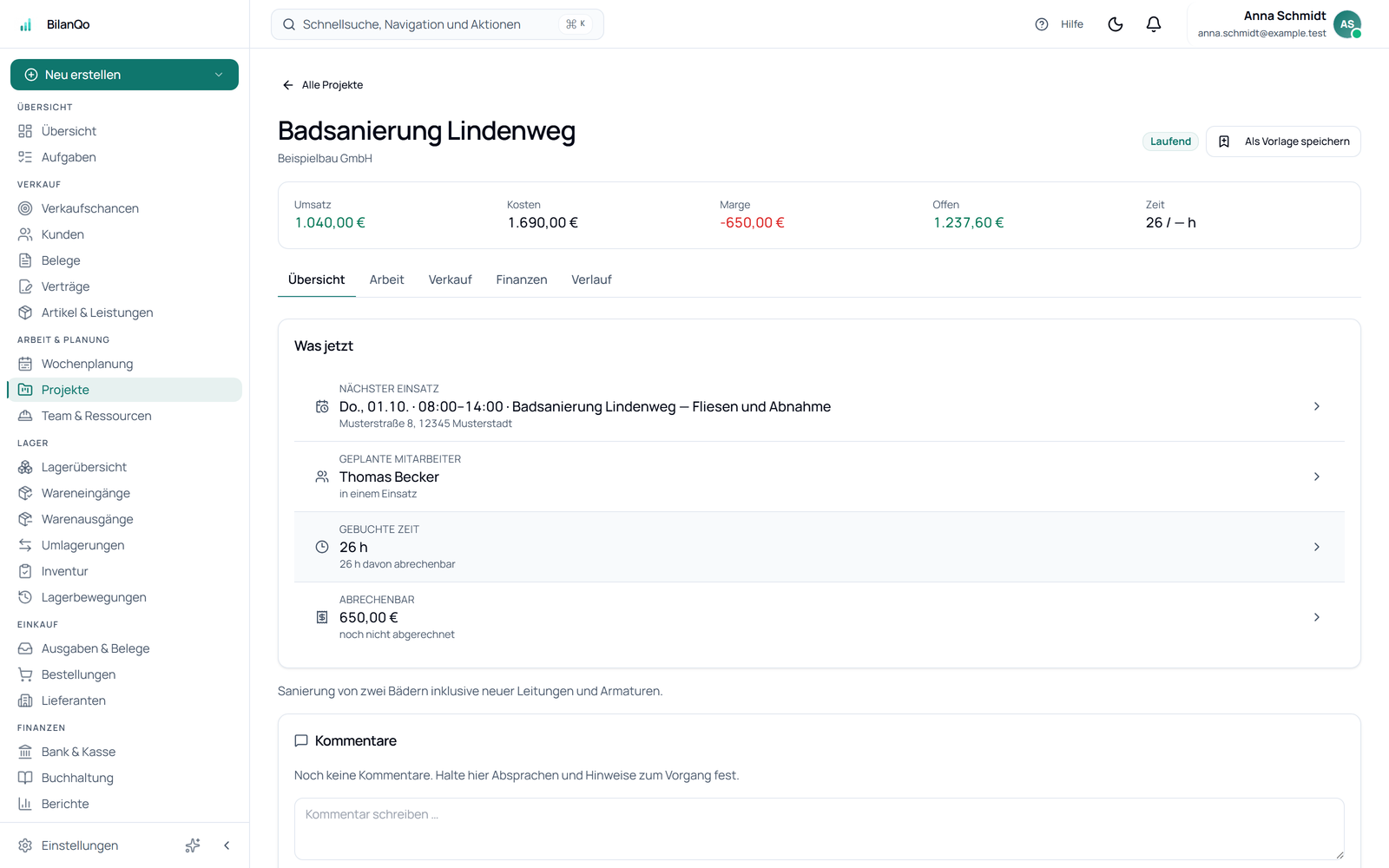Image resolution: width=1389 pixels, height=868 pixels.
Task: Open Verträge in the sidebar
Action: coord(124,286)
